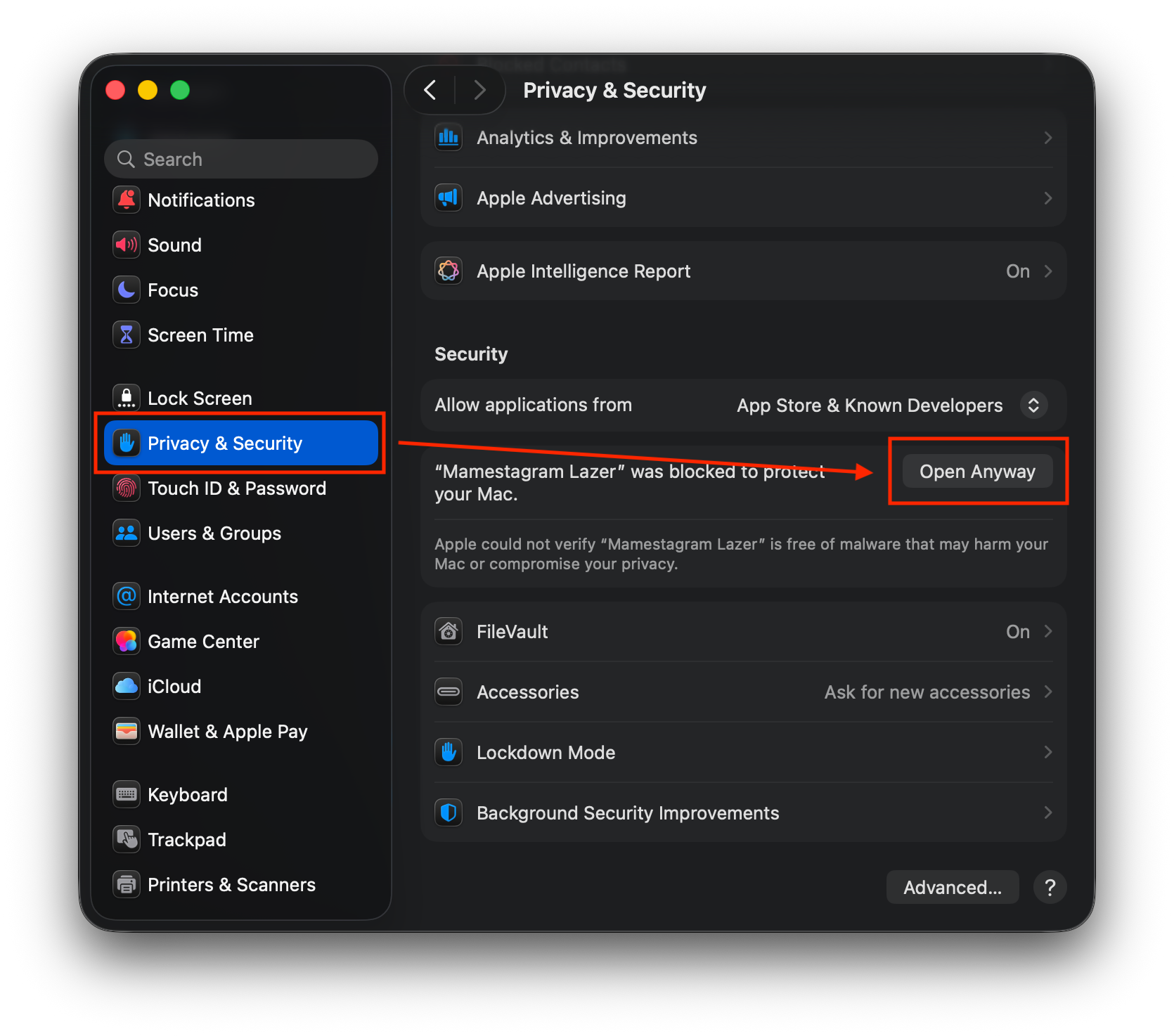Click the help question mark button
Viewport: 1174px width, 1036px height.
[1050, 888]
